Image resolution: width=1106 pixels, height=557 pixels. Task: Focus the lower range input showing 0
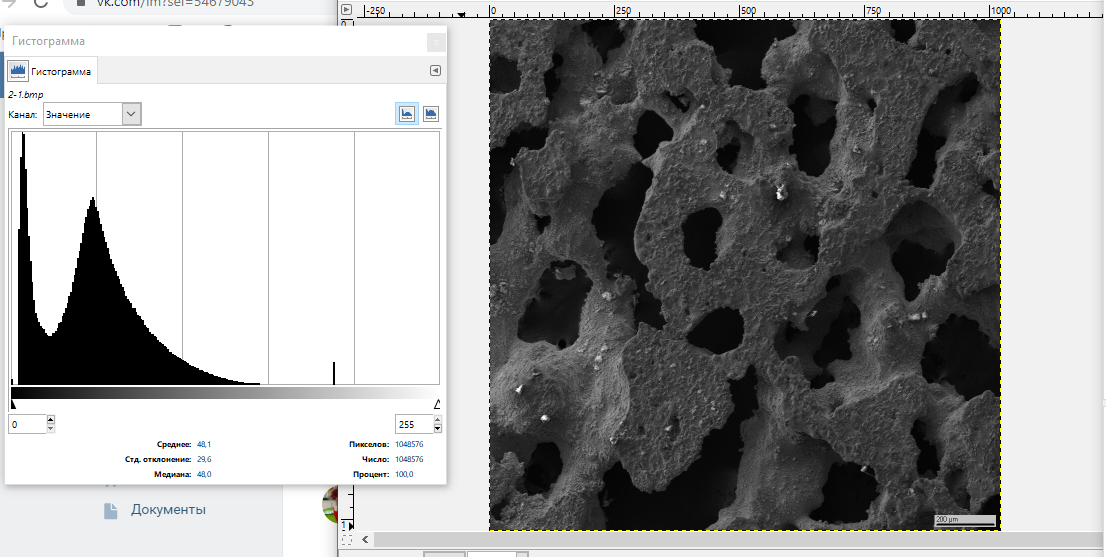click(x=26, y=424)
